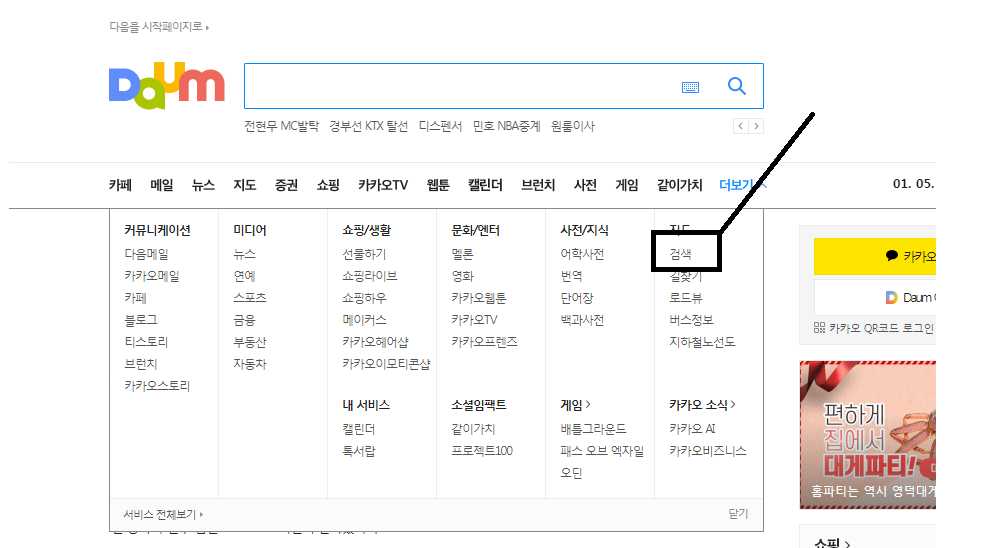Image resolution: width=983 pixels, height=548 pixels.
Task: Open 선물하기 link
Action: coord(364,254)
